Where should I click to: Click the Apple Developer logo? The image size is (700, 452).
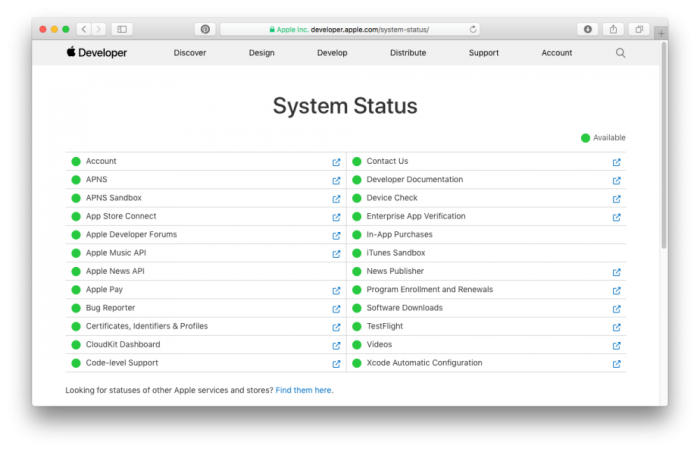coord(97,52)
